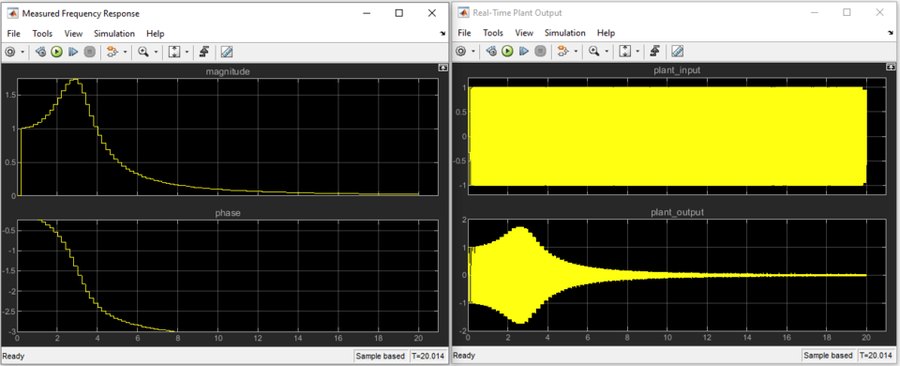
Task: Open Configuration Properties gear in Real-Time Plant Output
Action: click(460, 52)
